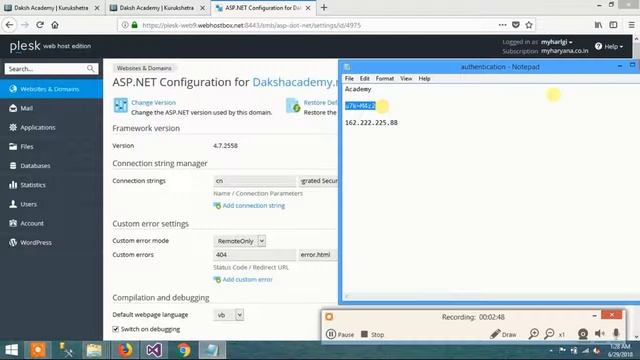The image size is (640, 360).
Task: Bookmark this page with the star
Action: 529,25
